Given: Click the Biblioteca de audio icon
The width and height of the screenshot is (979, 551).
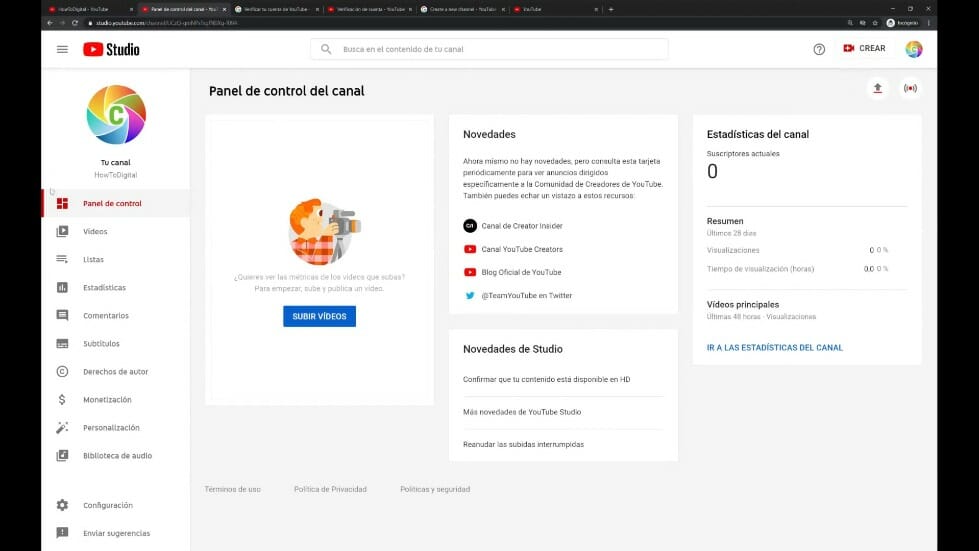Looking at the screenshot, I should pyautogui.click(x=62, y=456).
